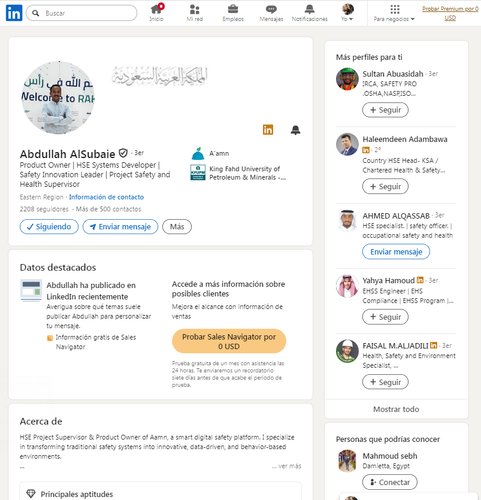Open Mi red network icon
The width and height of the screenshot is (481, 500).
click(195, 13)
